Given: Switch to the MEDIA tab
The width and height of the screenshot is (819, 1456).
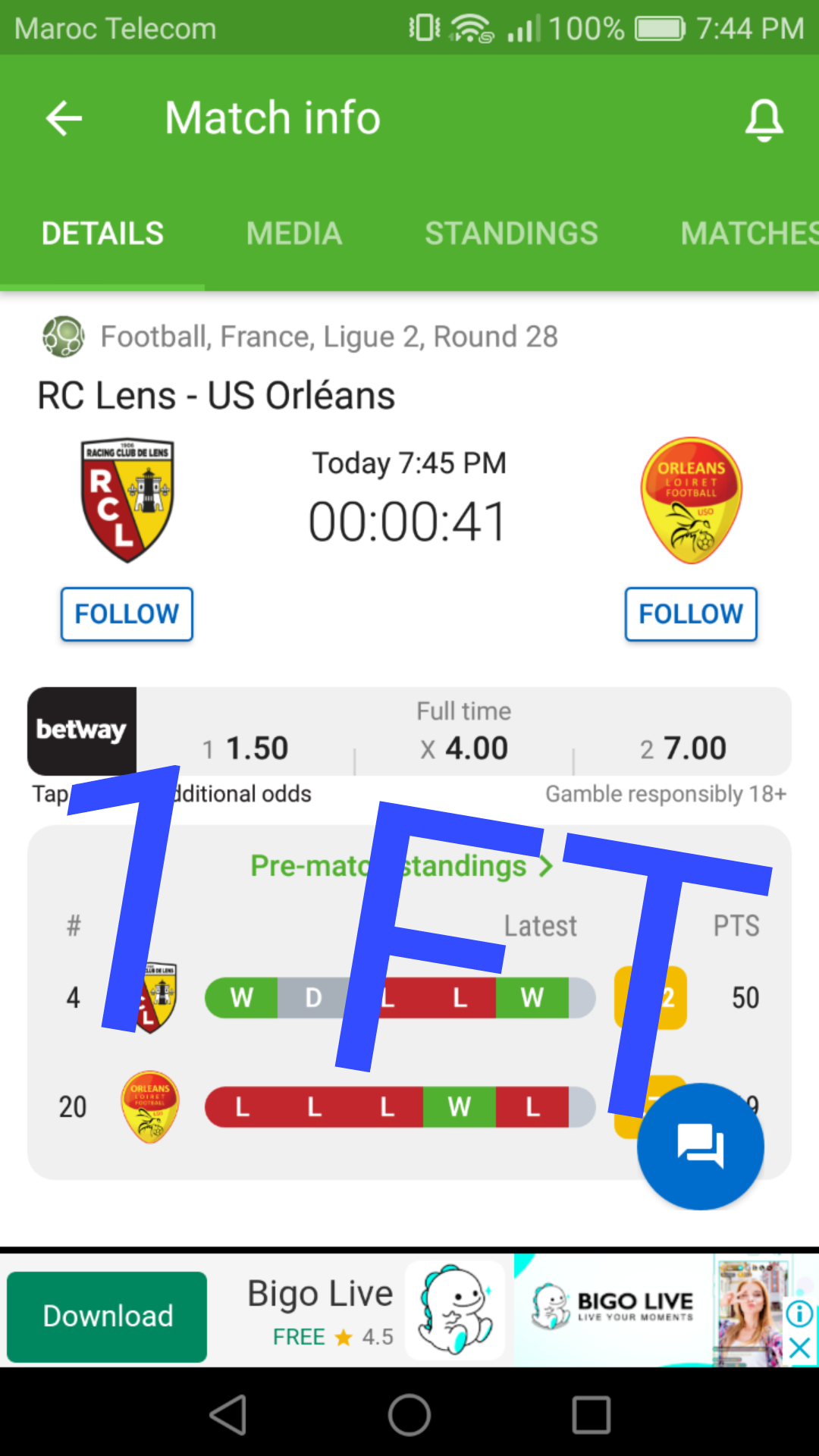Looking at the screenshot, I should click(x=294, y=234).
